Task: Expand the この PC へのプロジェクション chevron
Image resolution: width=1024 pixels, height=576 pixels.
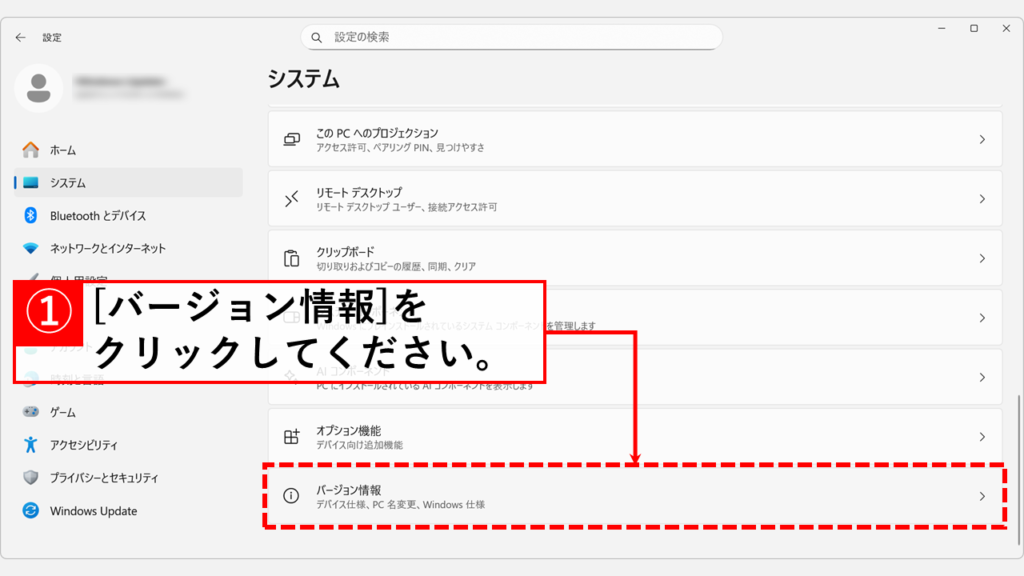Action: point(982,140)
